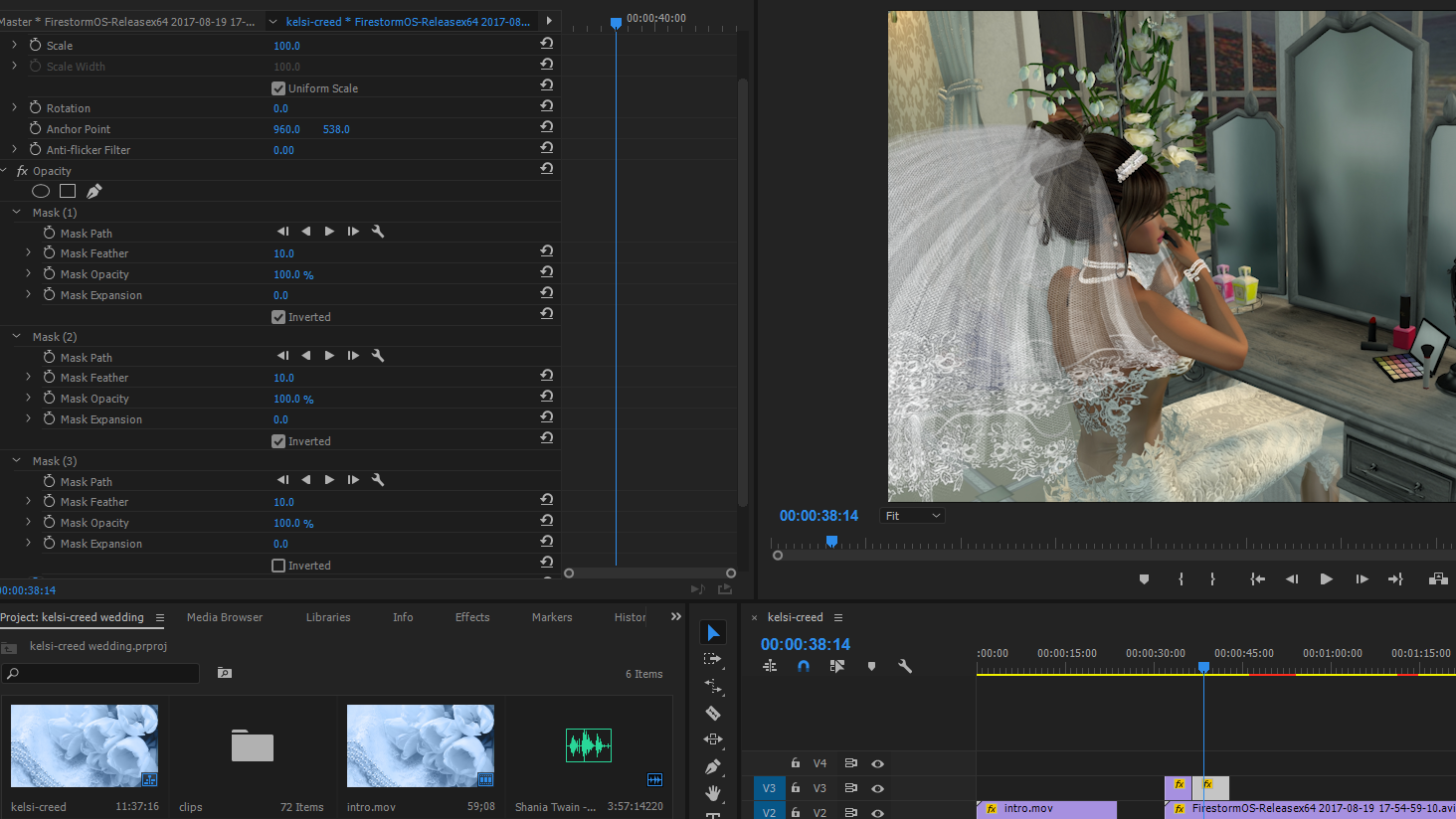
Task: Check Inverted for Mask (3)
Action: pos(278,566)
